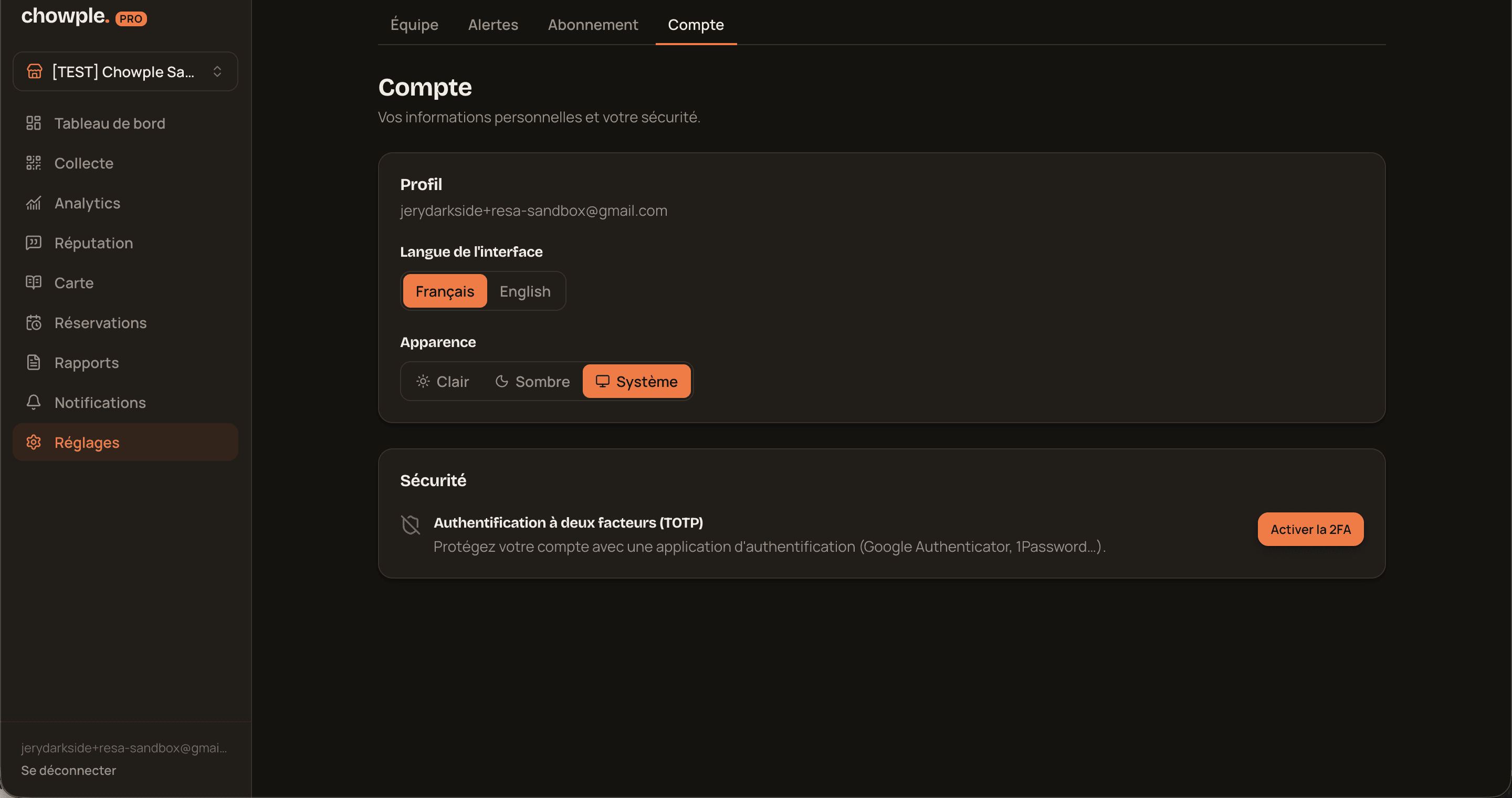Open the Alertes tab
1512x798 pixels.
tap(493, 25)
